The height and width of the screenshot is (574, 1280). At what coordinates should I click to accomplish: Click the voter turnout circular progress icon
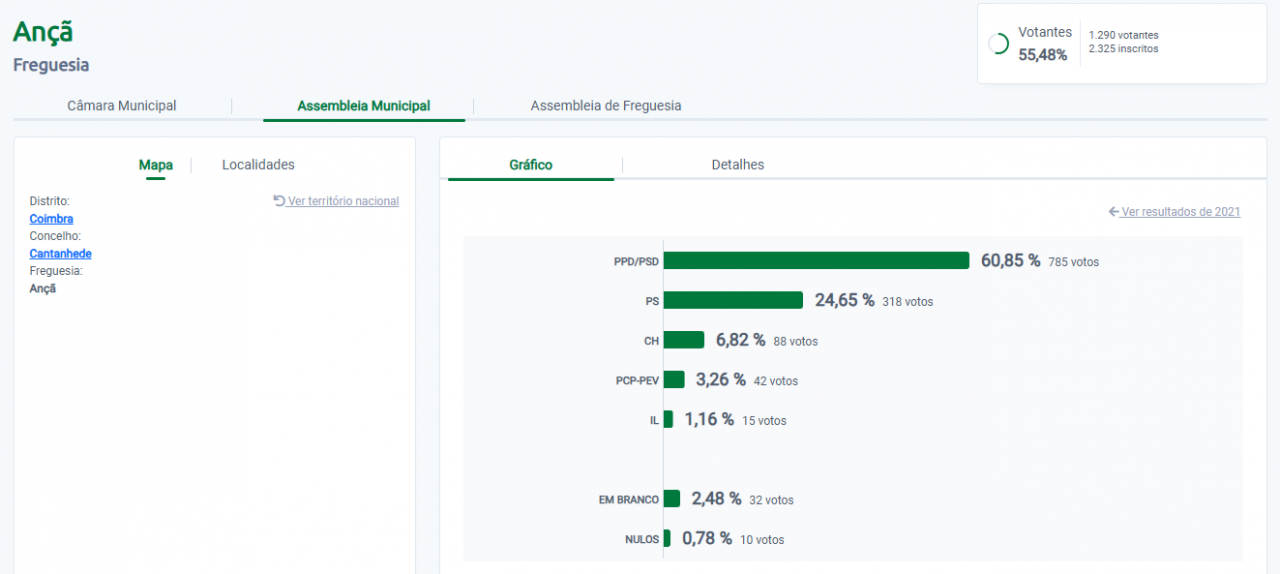998,44
